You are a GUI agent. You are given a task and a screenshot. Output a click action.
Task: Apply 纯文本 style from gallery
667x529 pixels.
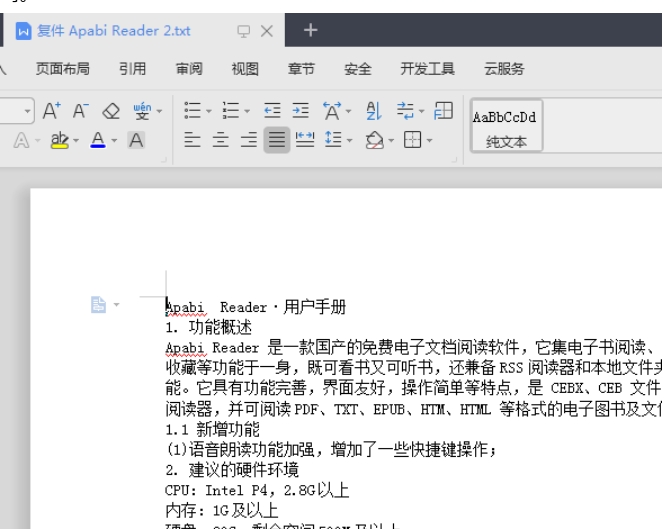click(x=506, y=126)
